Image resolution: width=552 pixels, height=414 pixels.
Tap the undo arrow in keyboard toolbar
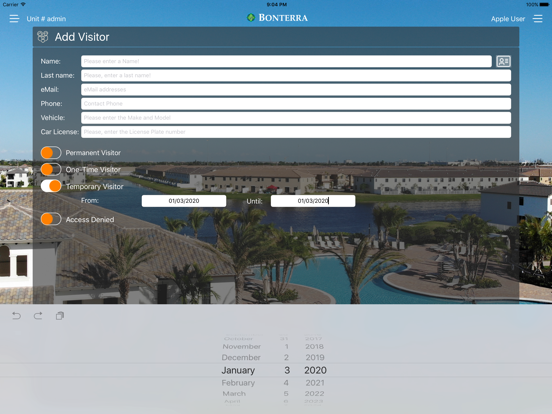(x=16, y=316)
